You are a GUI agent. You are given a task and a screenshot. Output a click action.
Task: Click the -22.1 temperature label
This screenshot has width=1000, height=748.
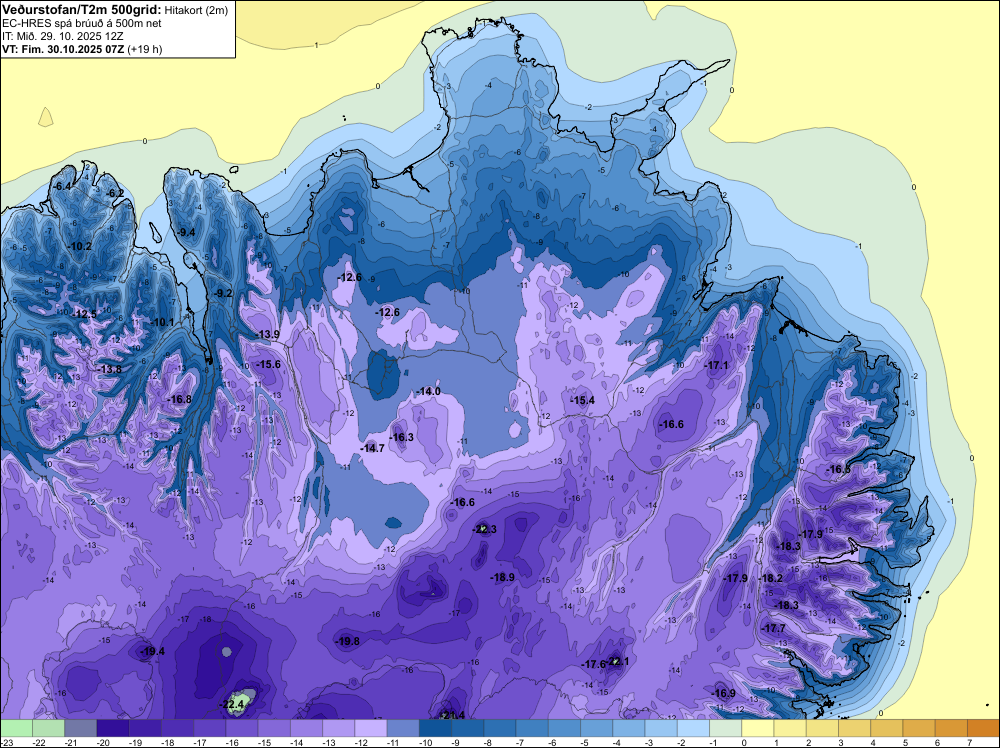619,661
